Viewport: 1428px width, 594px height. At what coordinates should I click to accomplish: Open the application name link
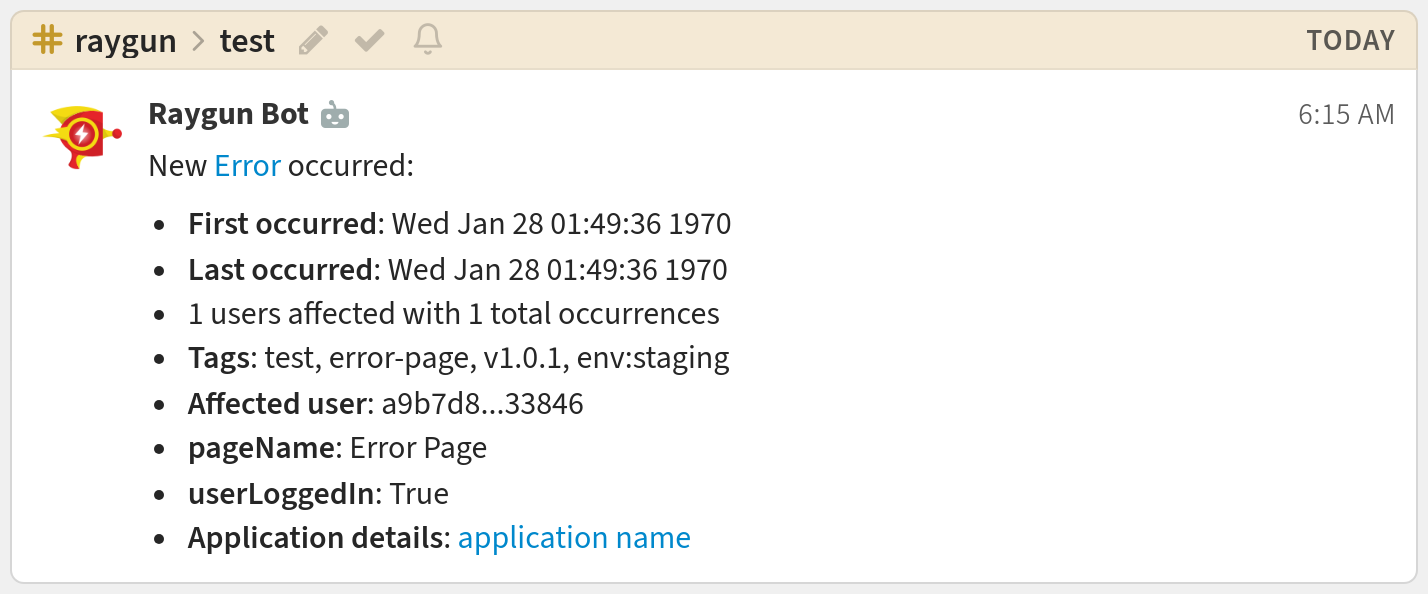574,538
